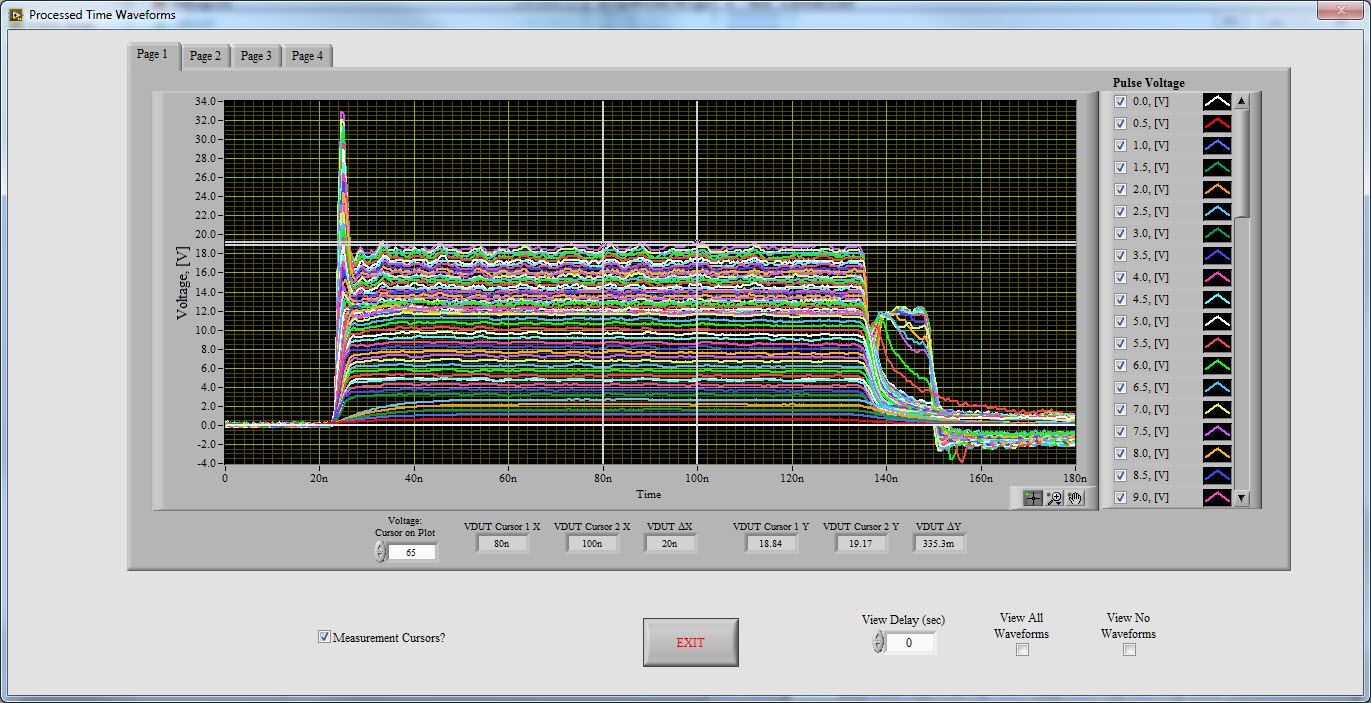Click the View Delay stepper arrows
This screenshot has height=703, width=1371.
(x=878, y=642)
